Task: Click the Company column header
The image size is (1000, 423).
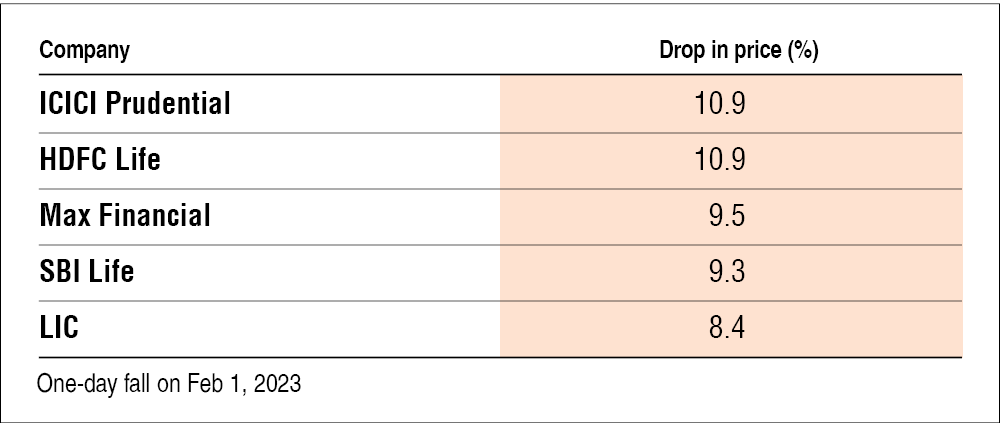Action: [84, 51]
